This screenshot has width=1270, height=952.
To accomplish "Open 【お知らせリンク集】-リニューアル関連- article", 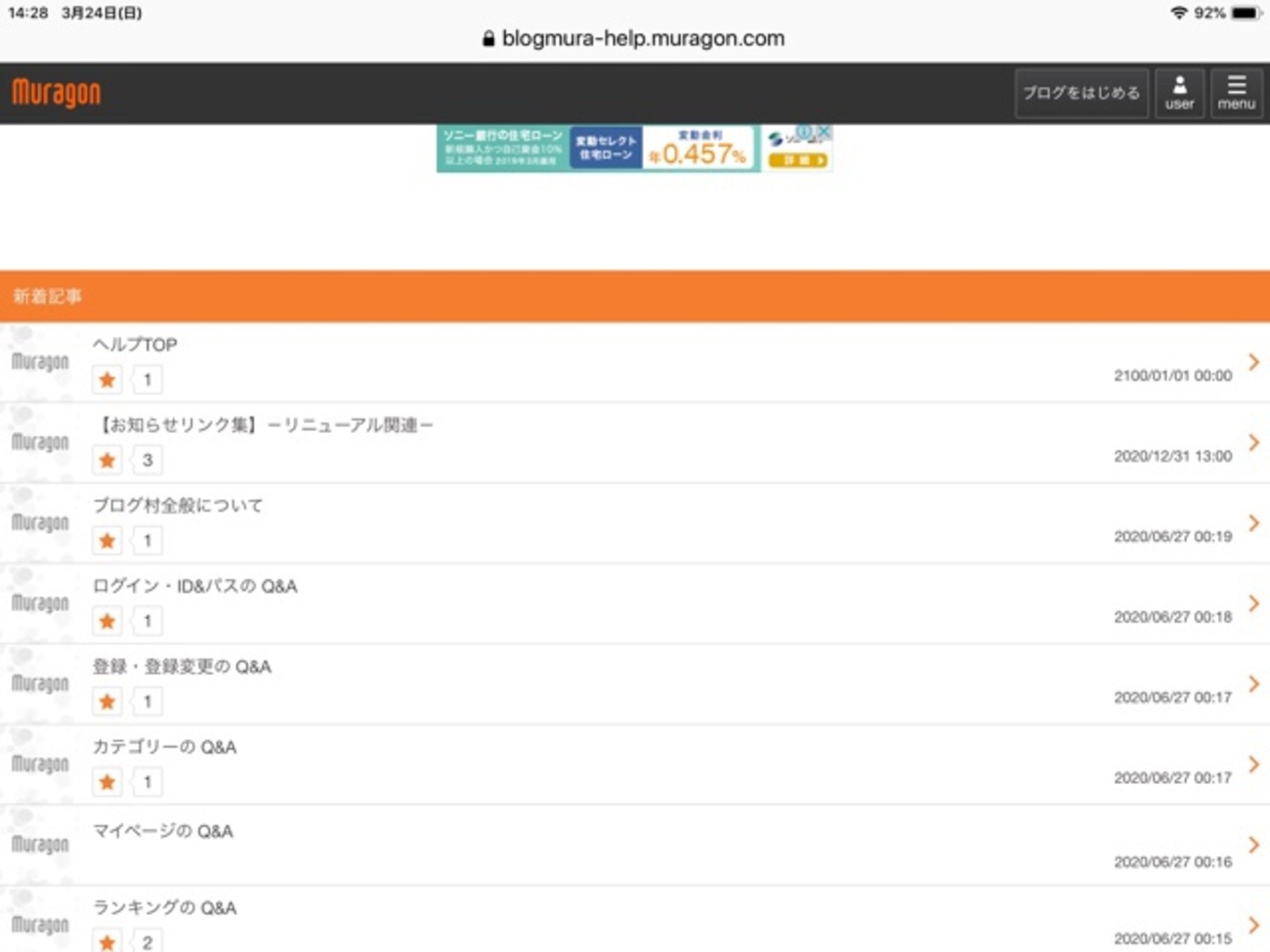I will (x=264, y=425).
